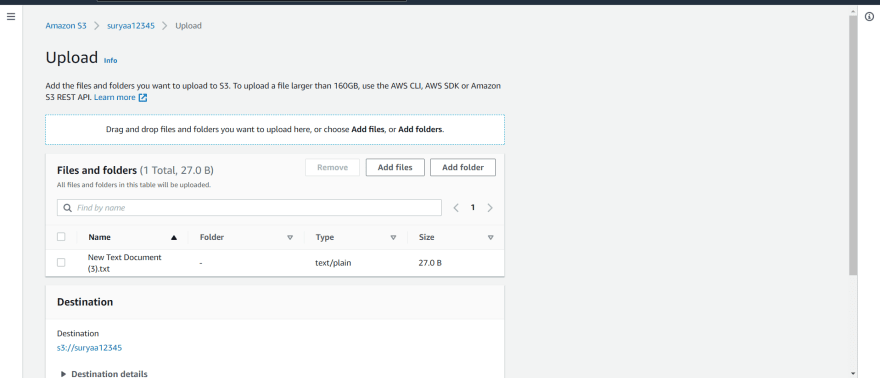
Task: Select the New Text Document (3).txt checkbox
Action: (61, 262)
